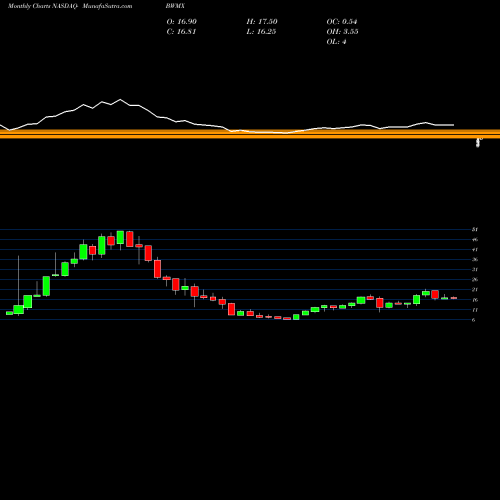Select the Monthly Charts NASDAQ title text
This screenshot has width=500, height=500.
[x=43, y=6]
